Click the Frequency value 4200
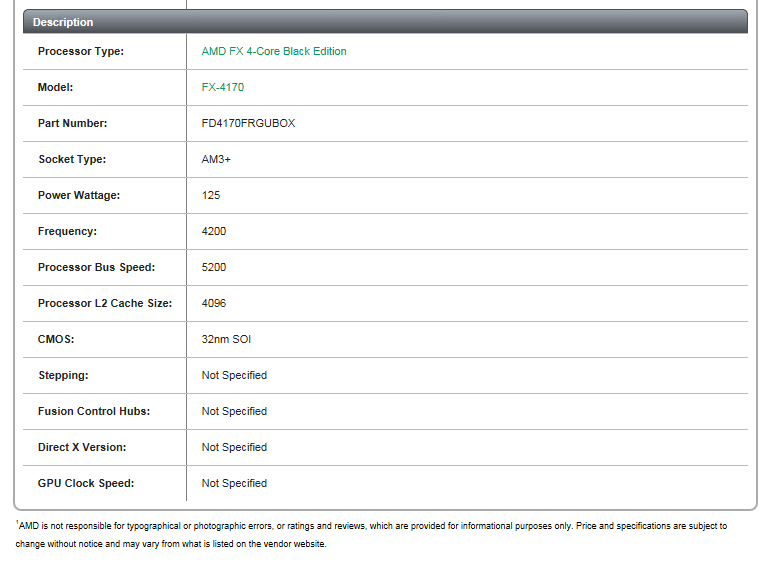Screen dimensions: 773x571 [x=214, y=231]
